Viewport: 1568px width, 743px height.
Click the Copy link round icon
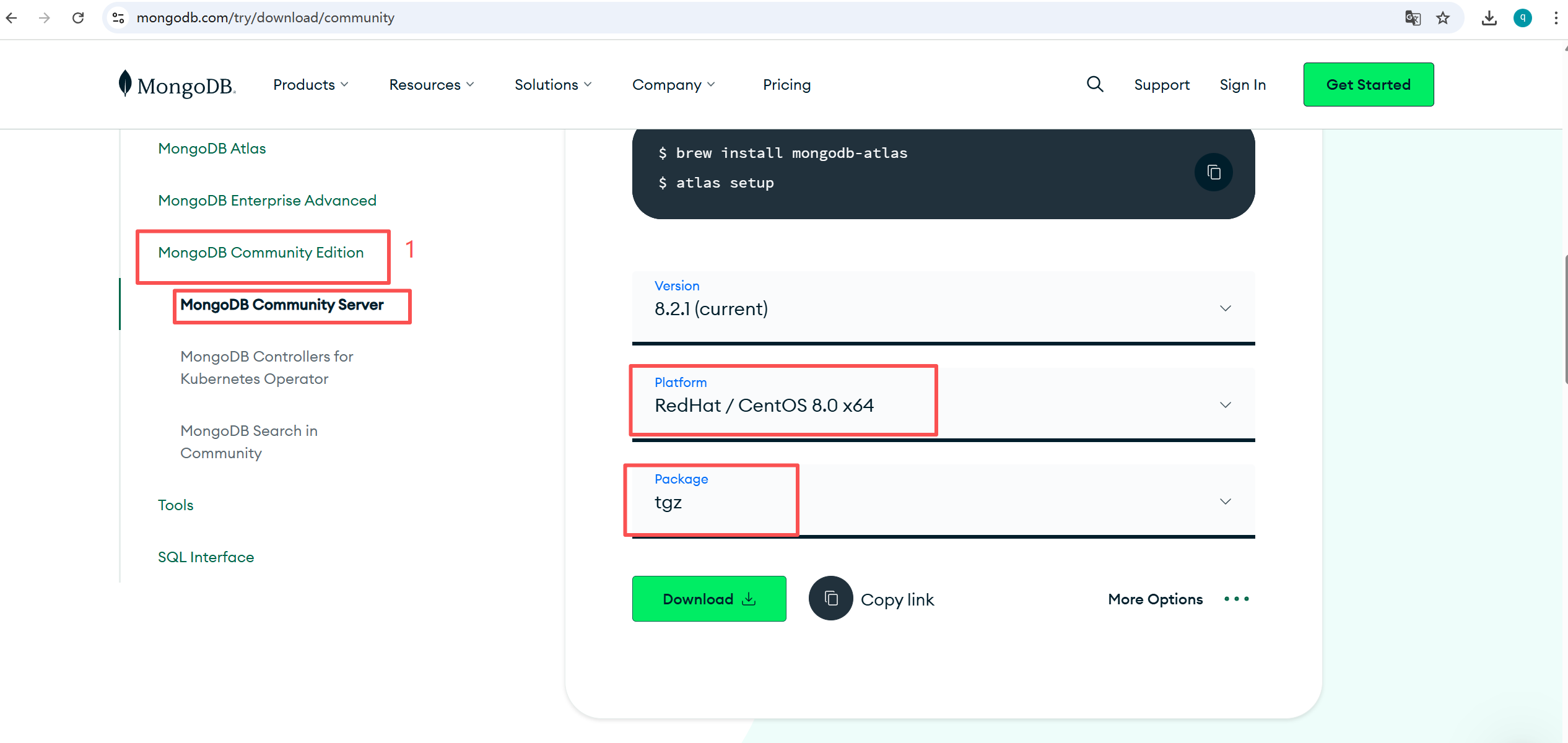point(830,599)
